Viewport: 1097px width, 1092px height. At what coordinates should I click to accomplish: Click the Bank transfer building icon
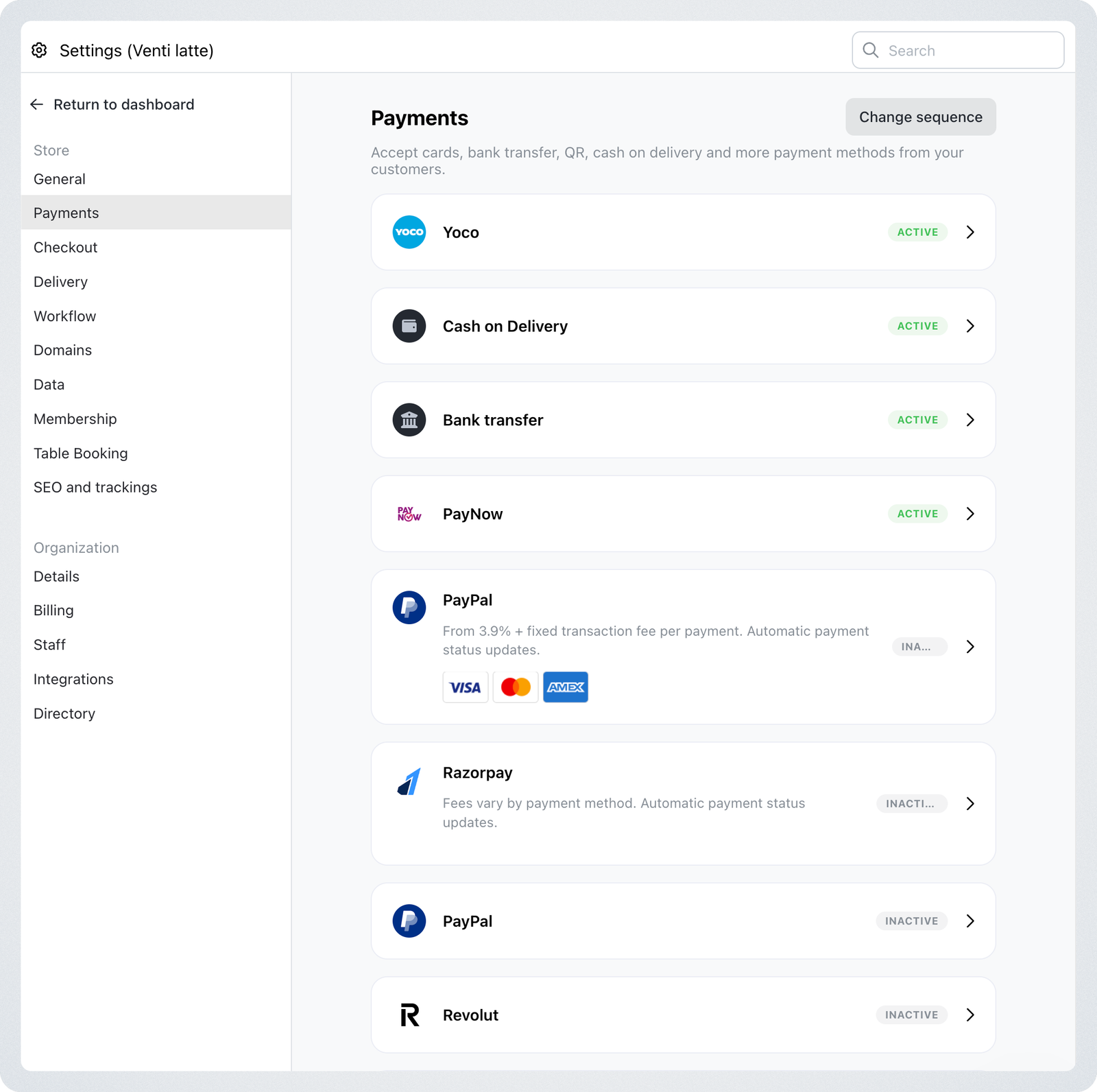click(x=409, y=420)
